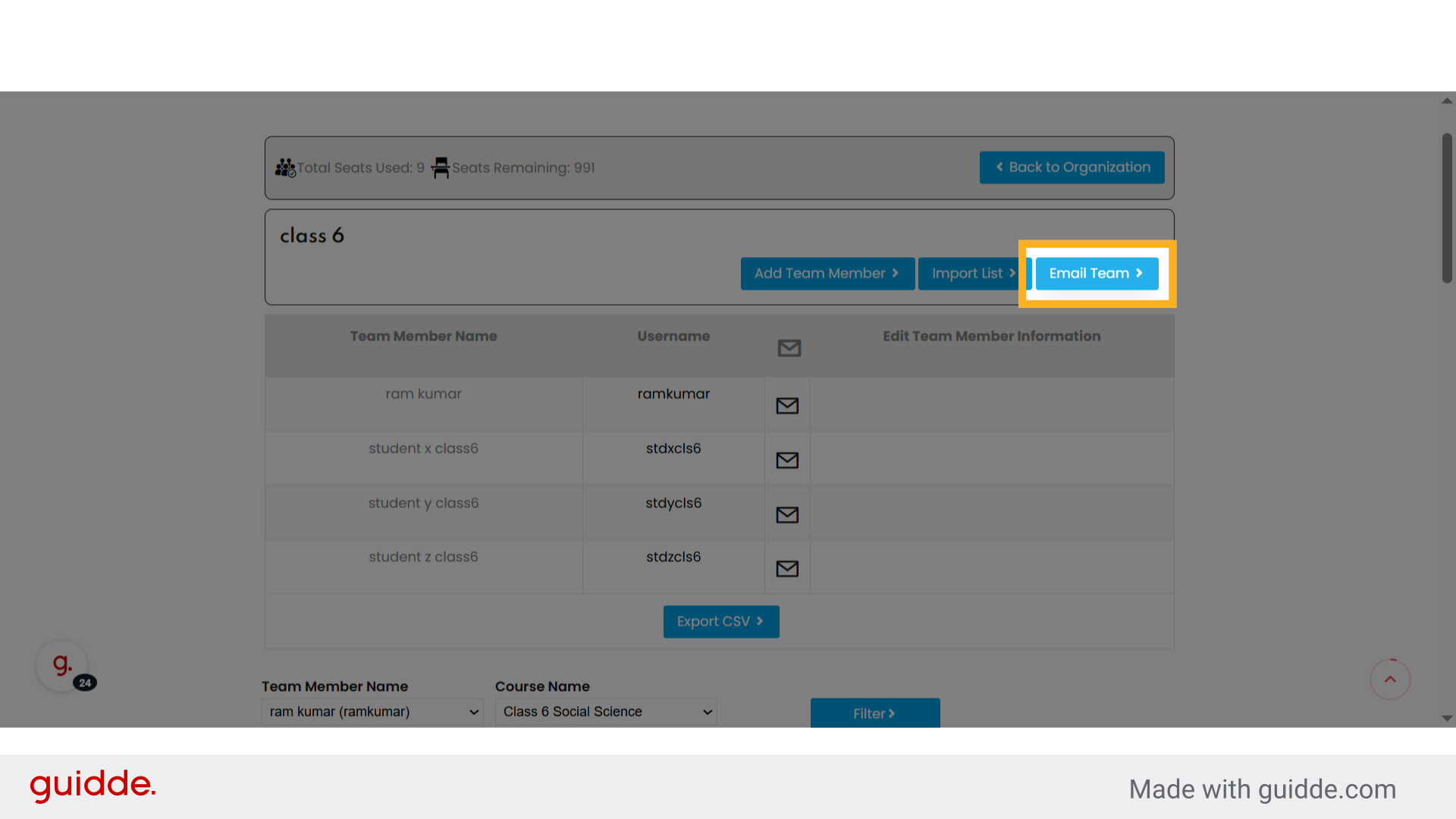Click the envelope icon in table header
The width and height of the screenshot is (1456, 819).
(x=789, y=348)
